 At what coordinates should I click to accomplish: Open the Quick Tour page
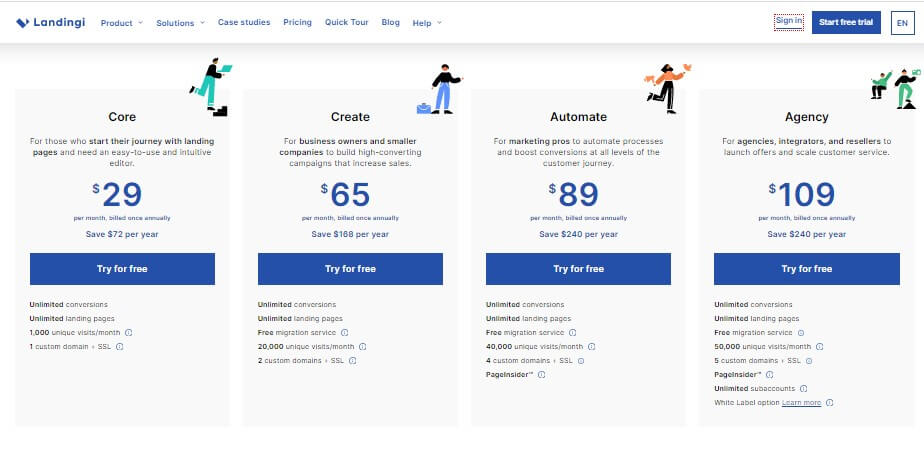[x=346, y=22]
